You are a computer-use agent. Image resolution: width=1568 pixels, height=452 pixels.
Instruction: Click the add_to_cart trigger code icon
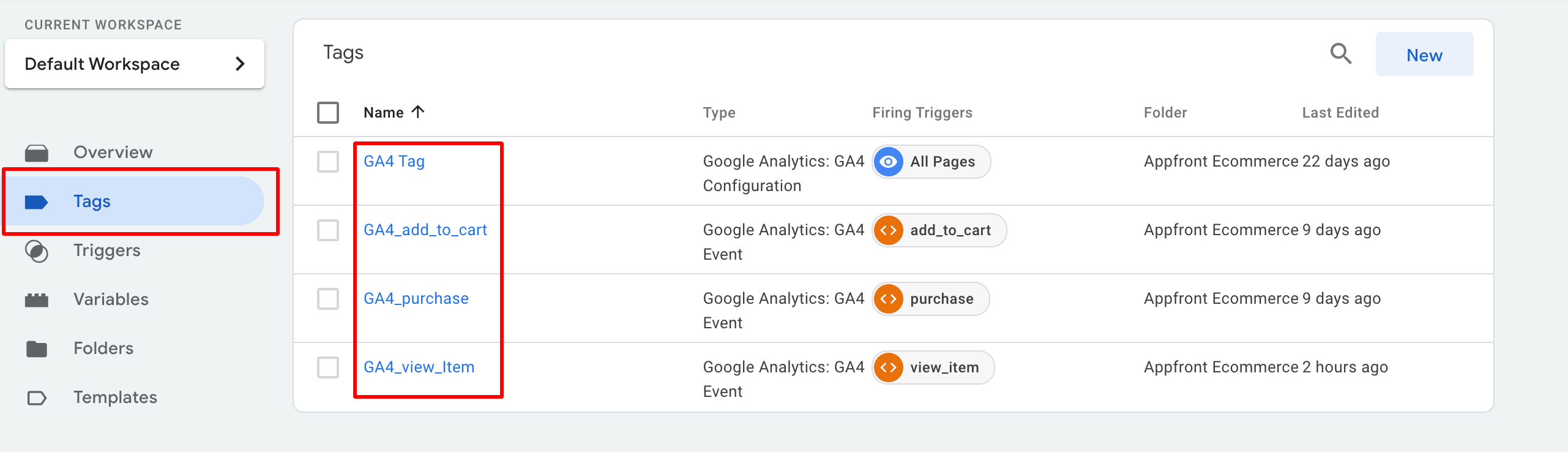click(889, 230)
